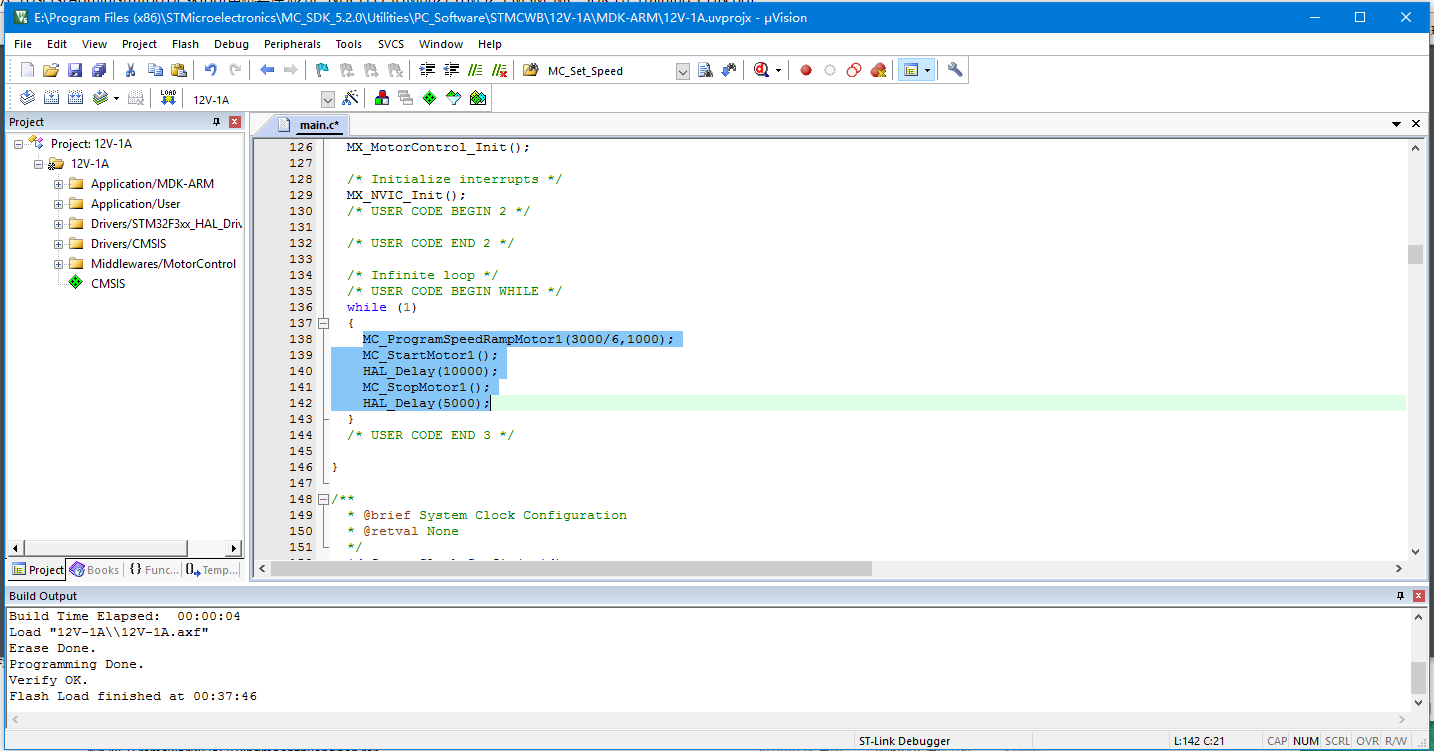Viewport: 1434px width, 751px height.
Task: Click the Build target icon
Action: click(50, 98)
